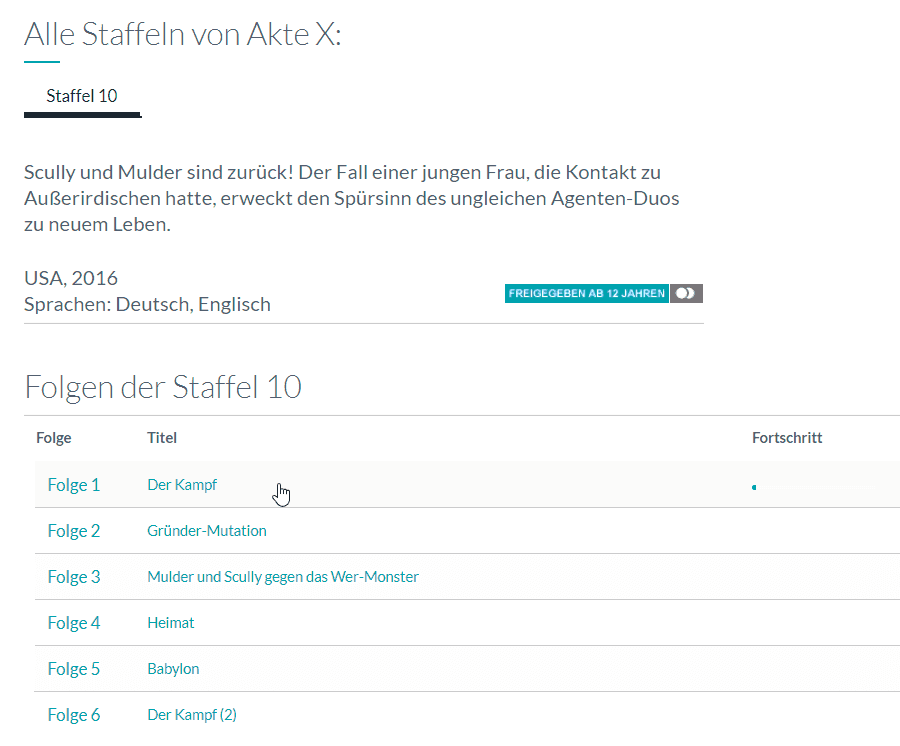Open episode titled Babylon

[173, 669]
